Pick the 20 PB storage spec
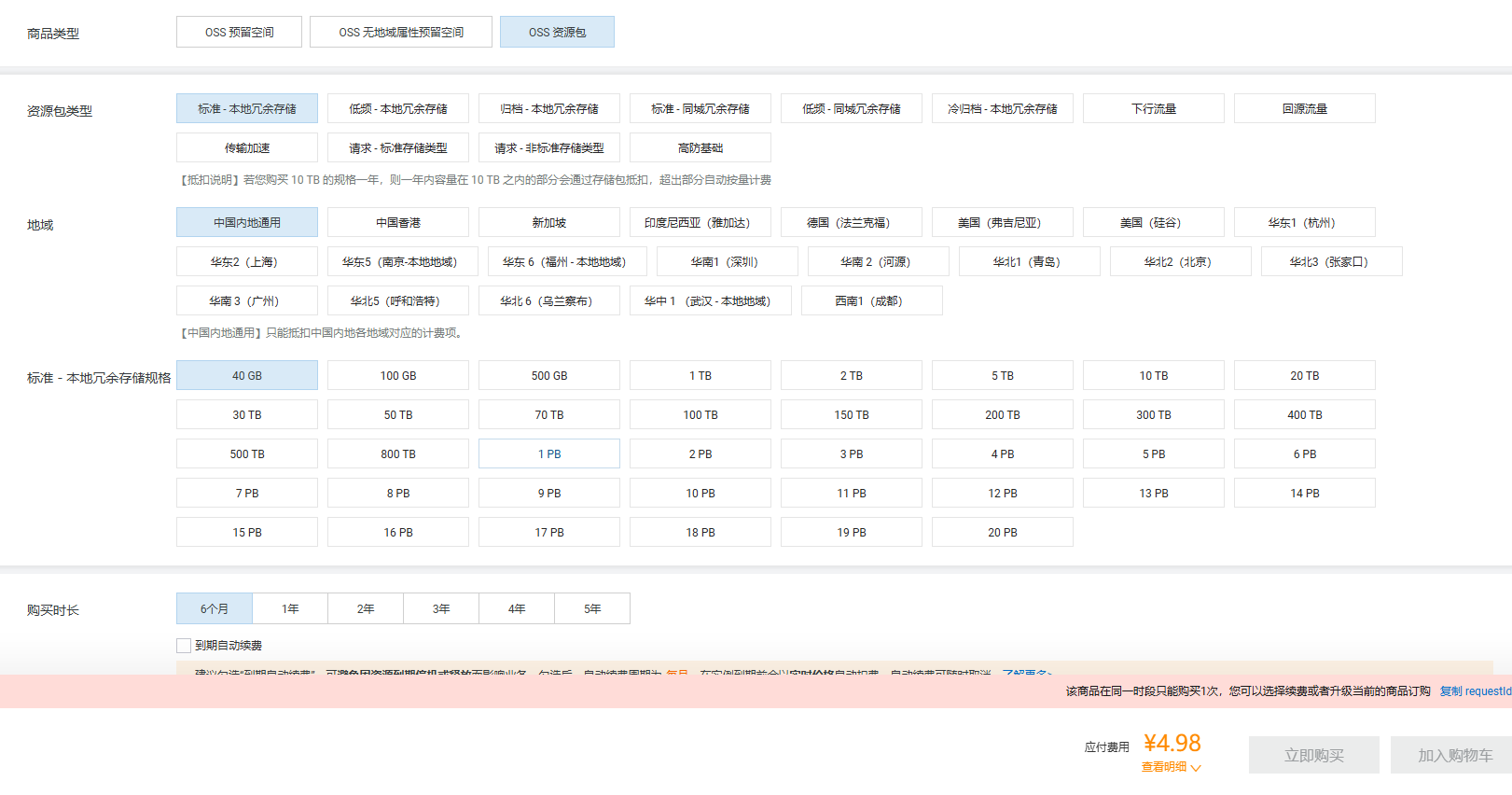 (1003, 533)
